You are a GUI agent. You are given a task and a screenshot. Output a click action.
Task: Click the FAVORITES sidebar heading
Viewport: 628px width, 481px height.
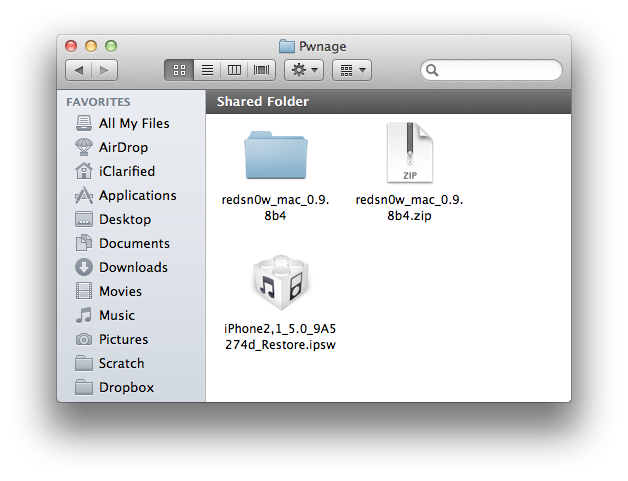(x=98, y=102)
